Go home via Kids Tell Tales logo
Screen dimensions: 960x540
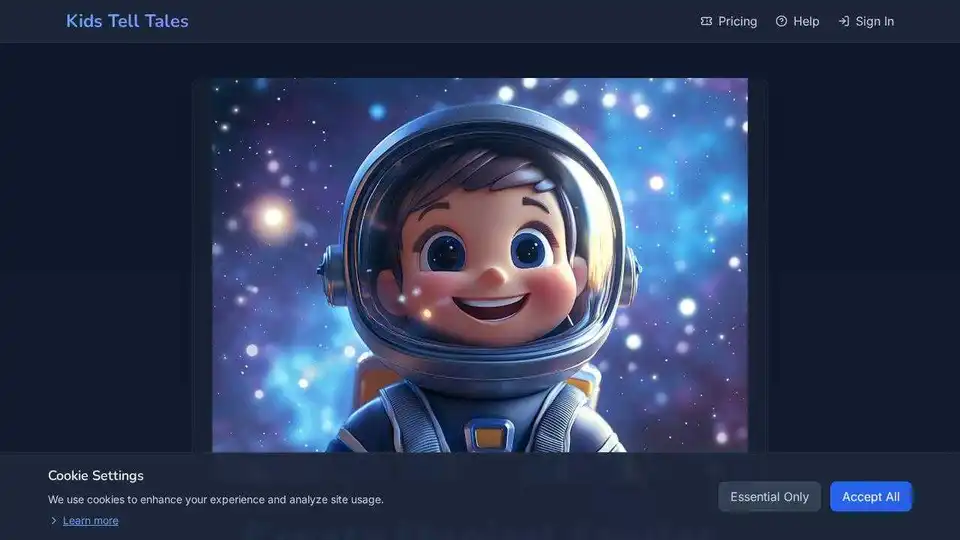pyautogui.click(x=127, y=21)
